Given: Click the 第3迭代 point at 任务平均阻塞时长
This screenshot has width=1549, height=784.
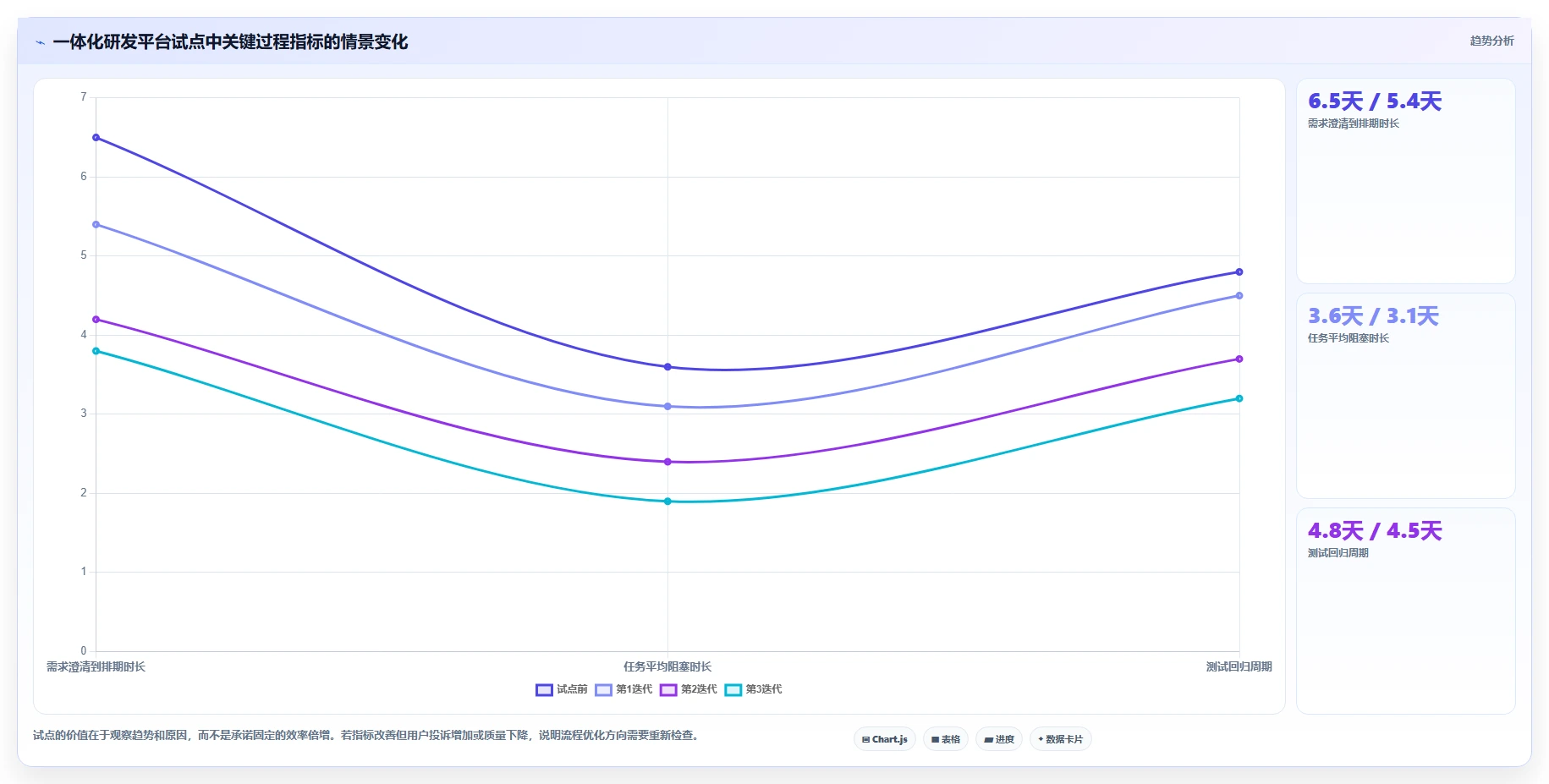Looking at the screenshot, I should pyautogui.click(x=667, y=502).
